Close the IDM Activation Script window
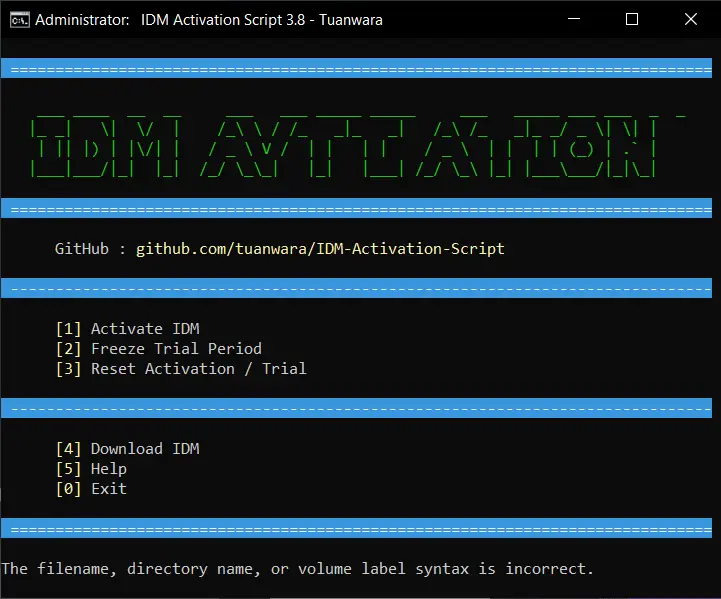The image size is (721, 599). click(691, 19)
